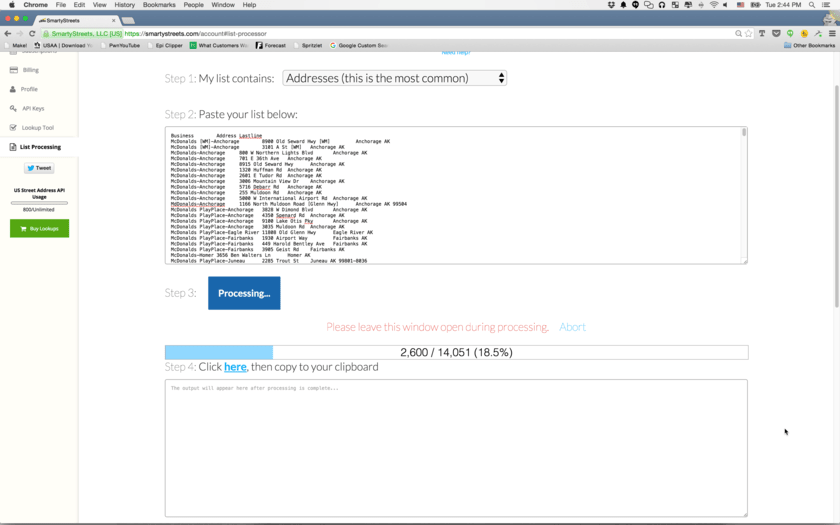Click the Pocket extension icon
840x525 pixels.
pos(776,33)
